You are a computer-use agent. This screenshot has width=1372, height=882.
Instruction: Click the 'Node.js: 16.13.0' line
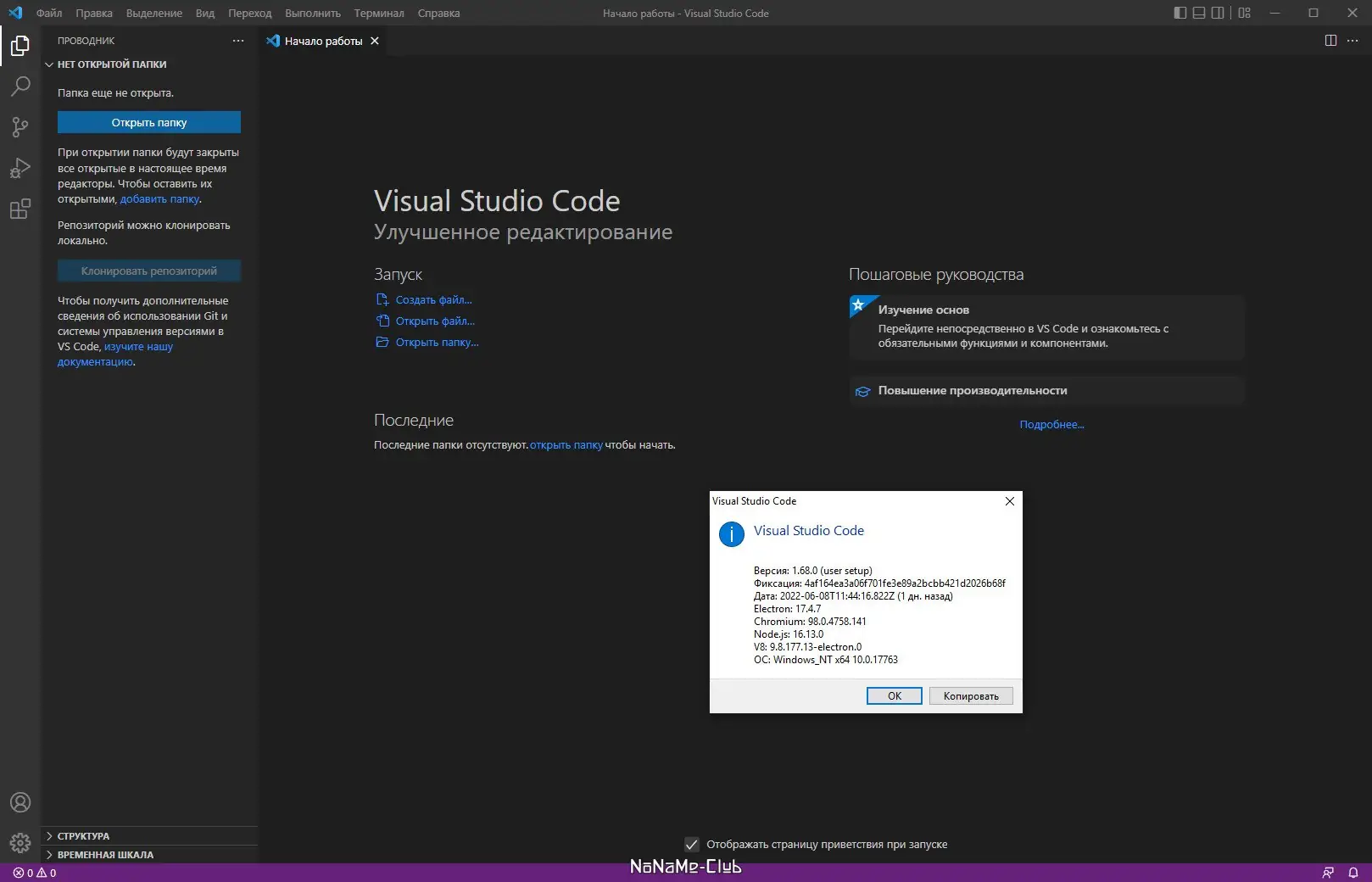click(789, 634)
